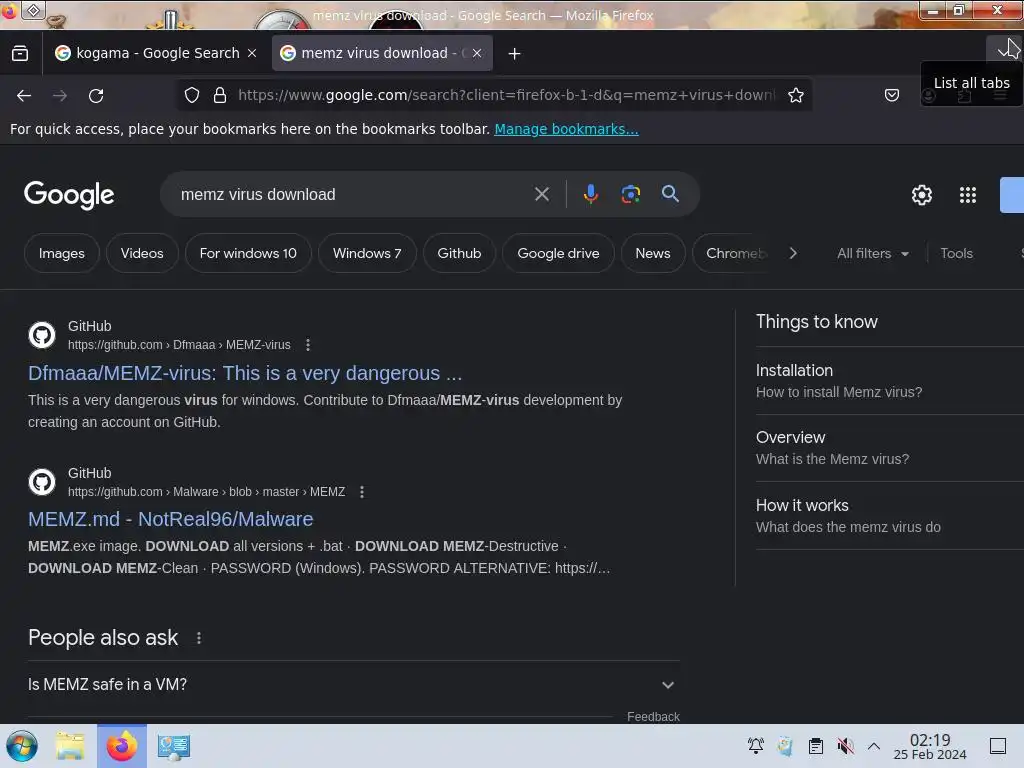1024x768 pixels.
Task: Open Google apps grid
Action: pyautogui.click(x=968, y=195)
